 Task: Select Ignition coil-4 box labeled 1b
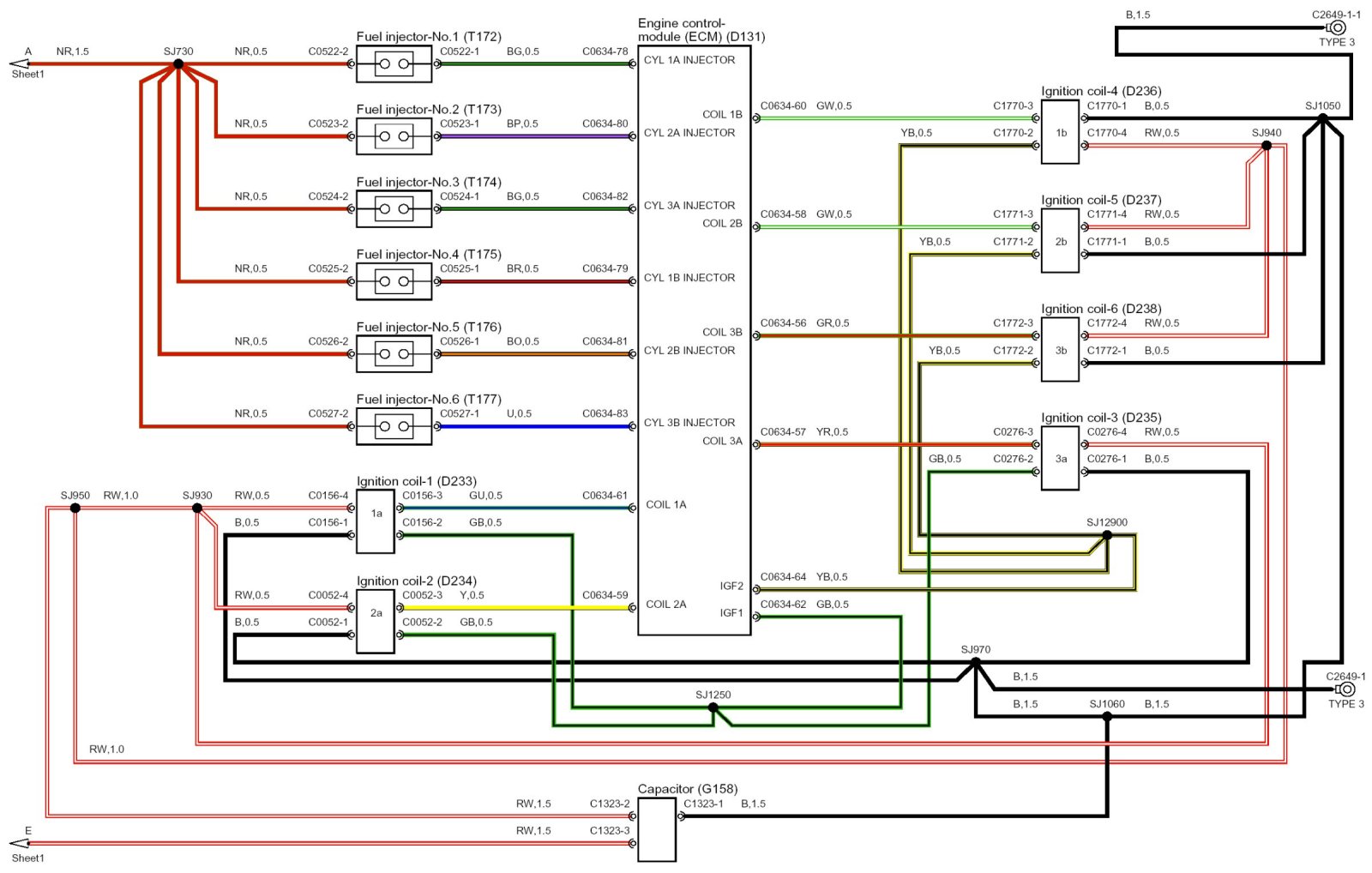coord(1060,132)
